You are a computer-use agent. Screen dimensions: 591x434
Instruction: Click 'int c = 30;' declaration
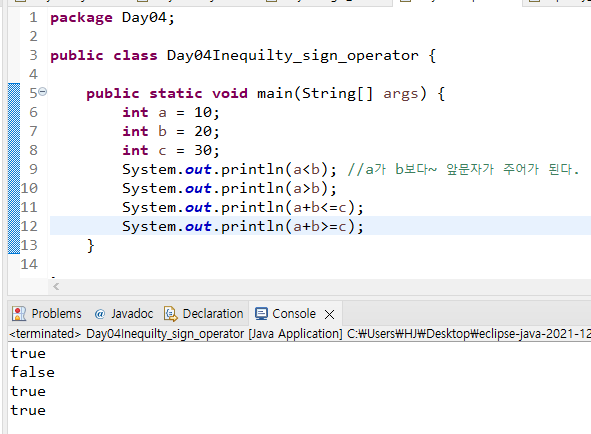click(170, 150)
